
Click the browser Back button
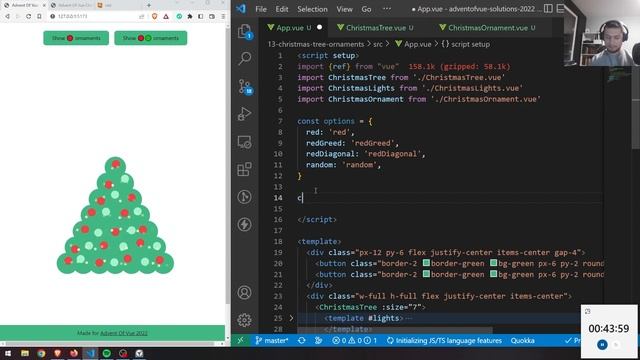click(7, 16)
